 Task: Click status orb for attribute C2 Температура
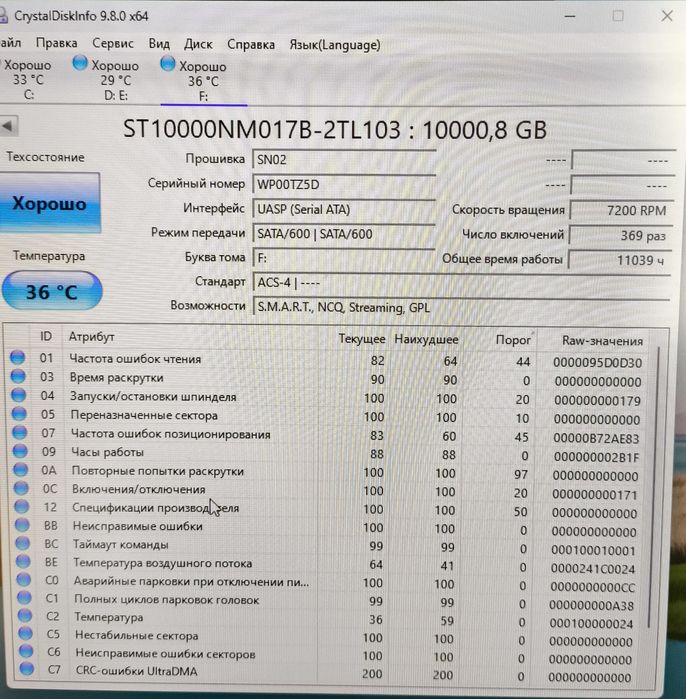tap(25, 616)
